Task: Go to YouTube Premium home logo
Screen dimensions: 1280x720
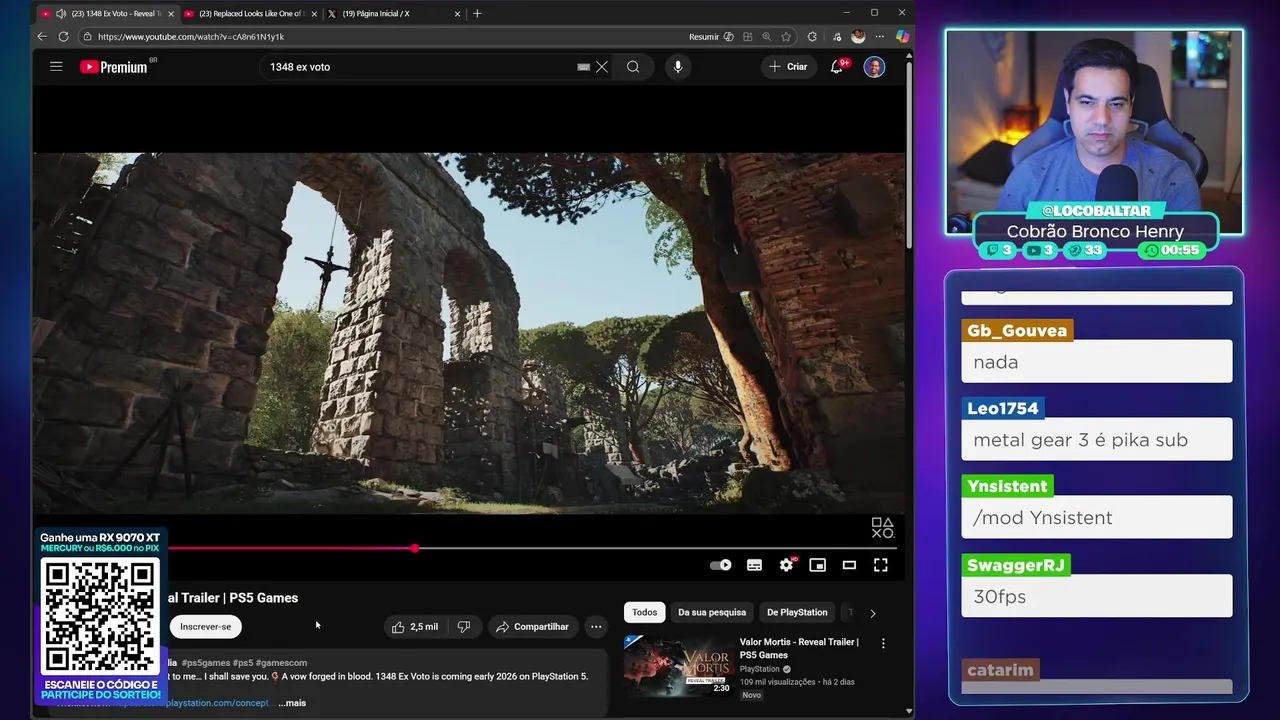Action: pos(114,67)
